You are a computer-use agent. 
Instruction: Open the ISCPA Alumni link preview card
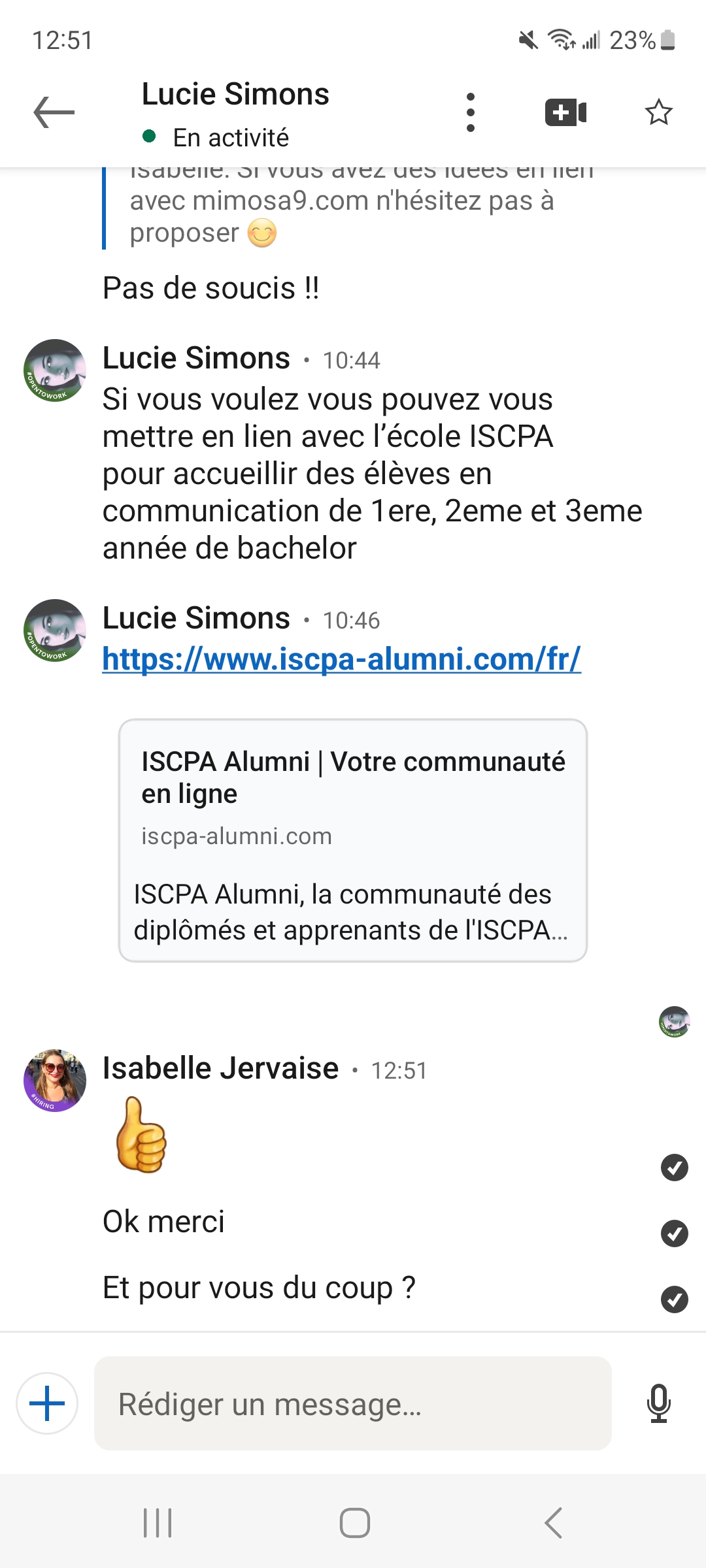coord(353,840)
